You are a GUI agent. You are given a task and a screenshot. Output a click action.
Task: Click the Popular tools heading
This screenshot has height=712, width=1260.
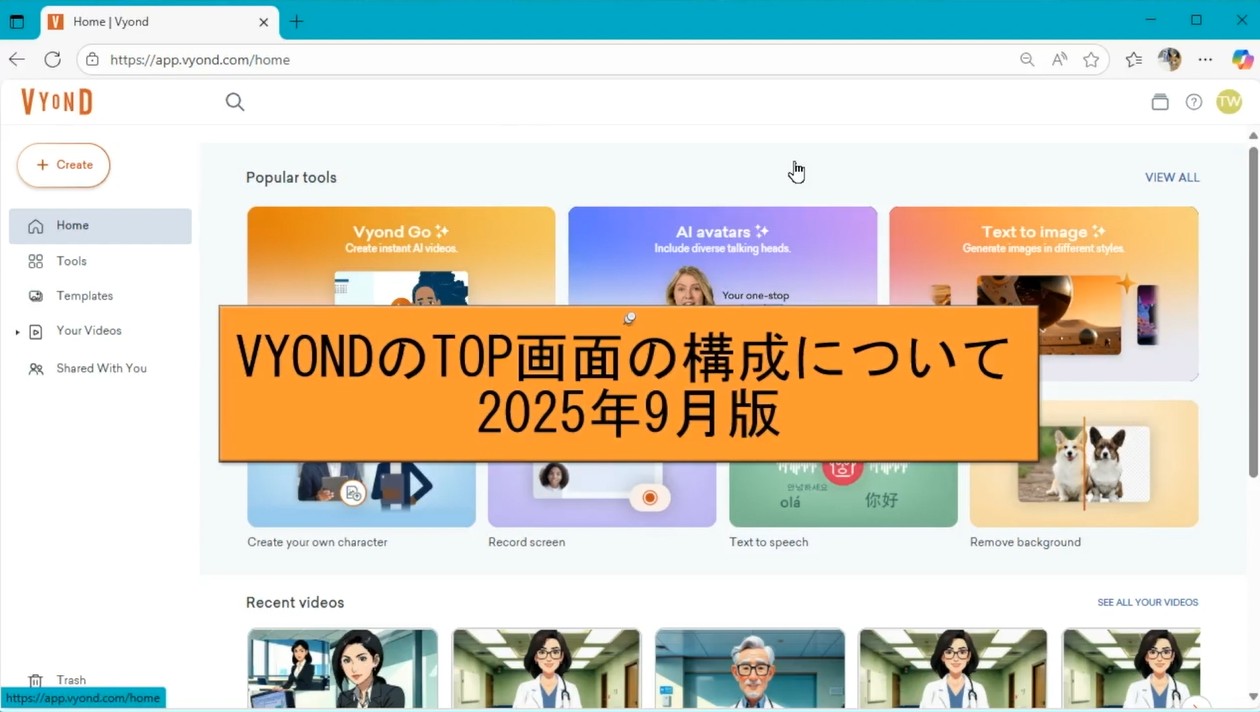pos(291,178)
